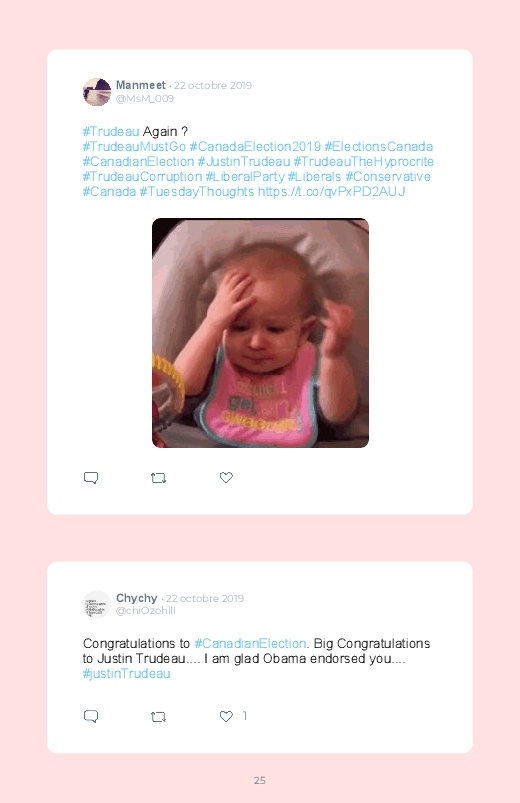Click the #LiberalParty hashtag
520x803 pixels.
tap(245, 177)
